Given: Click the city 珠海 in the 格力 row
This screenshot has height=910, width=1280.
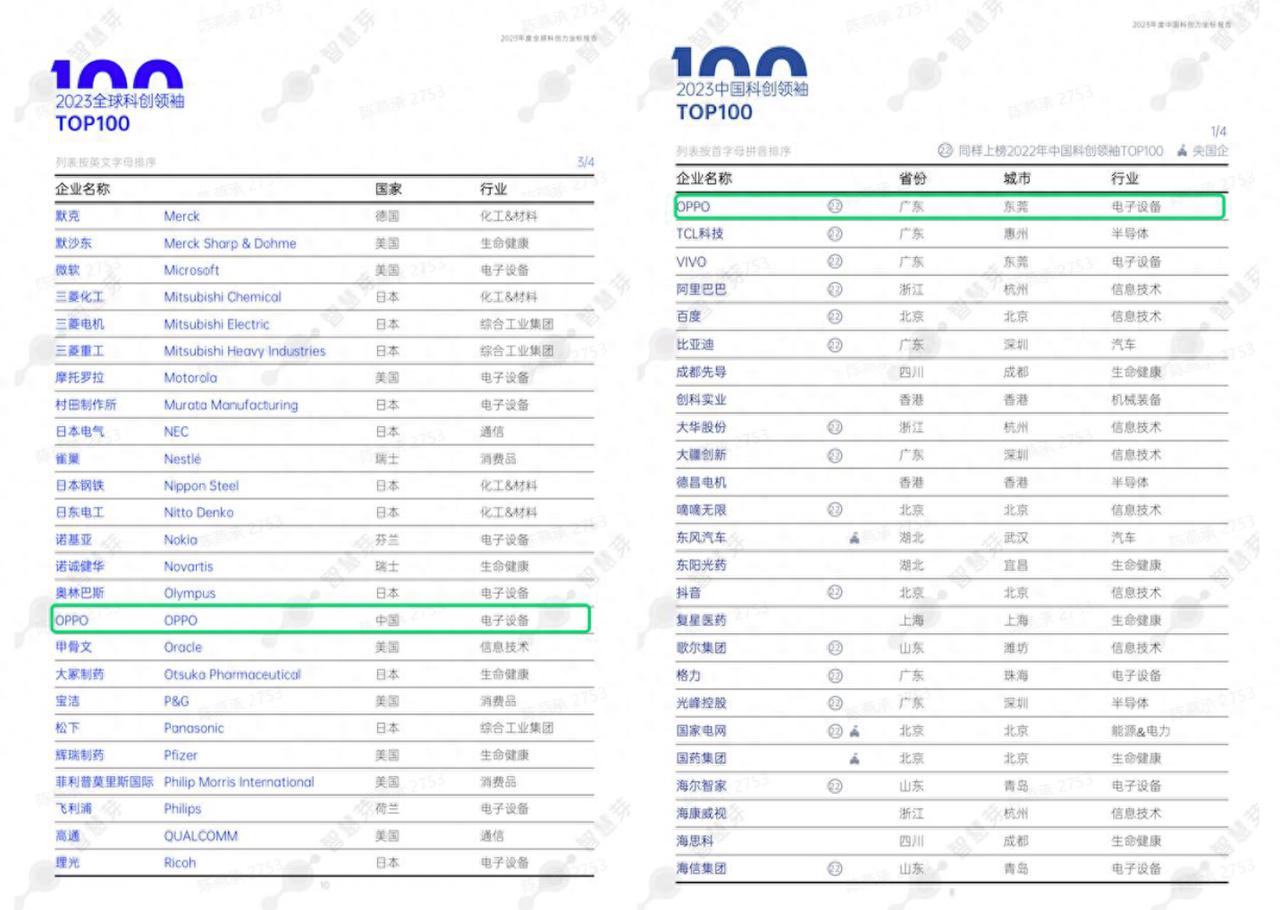Looking at the screenshot, I should point(1016,676).
